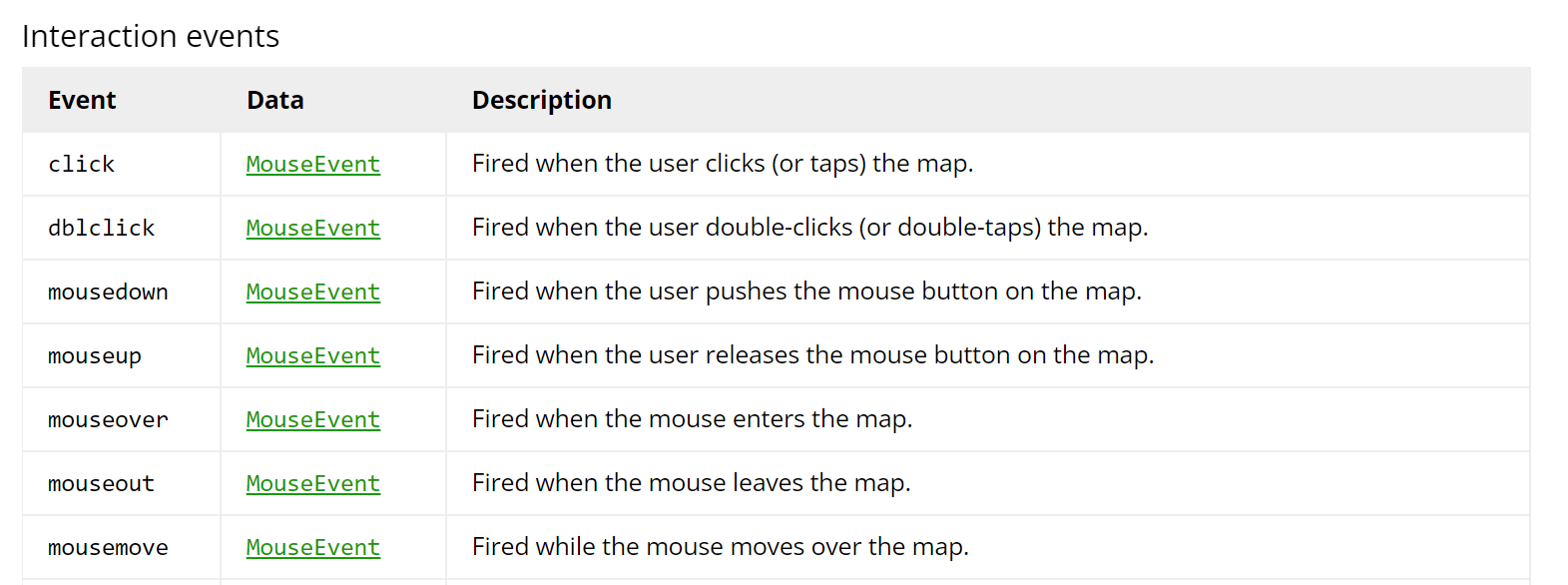Select the "dblclick" event name cell
1568x585 pixels.
(x=101, y=228)
